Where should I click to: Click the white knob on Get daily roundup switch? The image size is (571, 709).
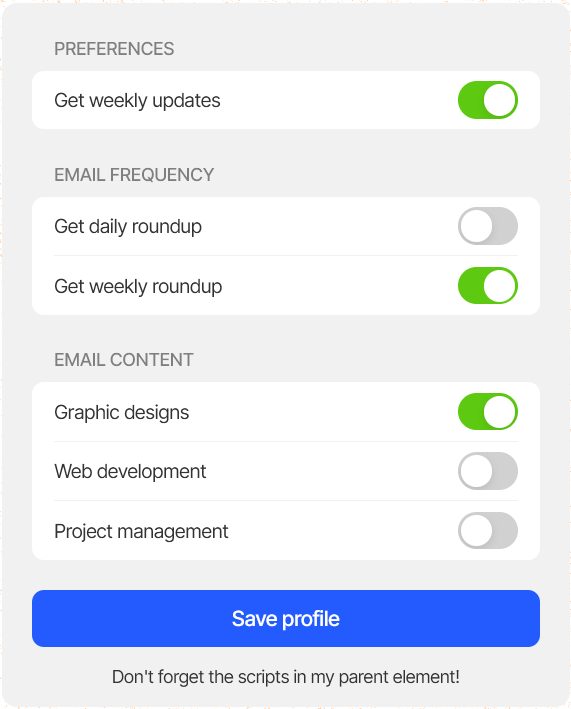476,226
